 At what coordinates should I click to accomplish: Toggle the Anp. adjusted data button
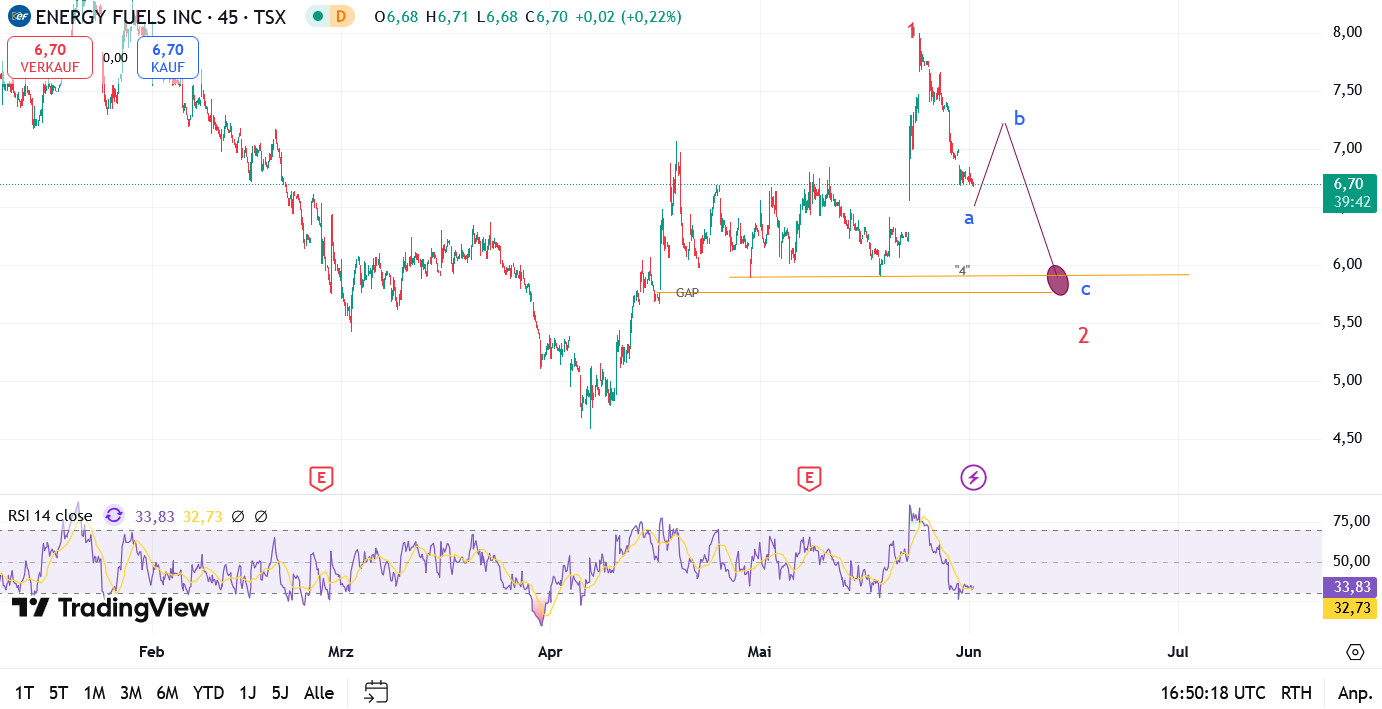click(x=1355, y=693)
